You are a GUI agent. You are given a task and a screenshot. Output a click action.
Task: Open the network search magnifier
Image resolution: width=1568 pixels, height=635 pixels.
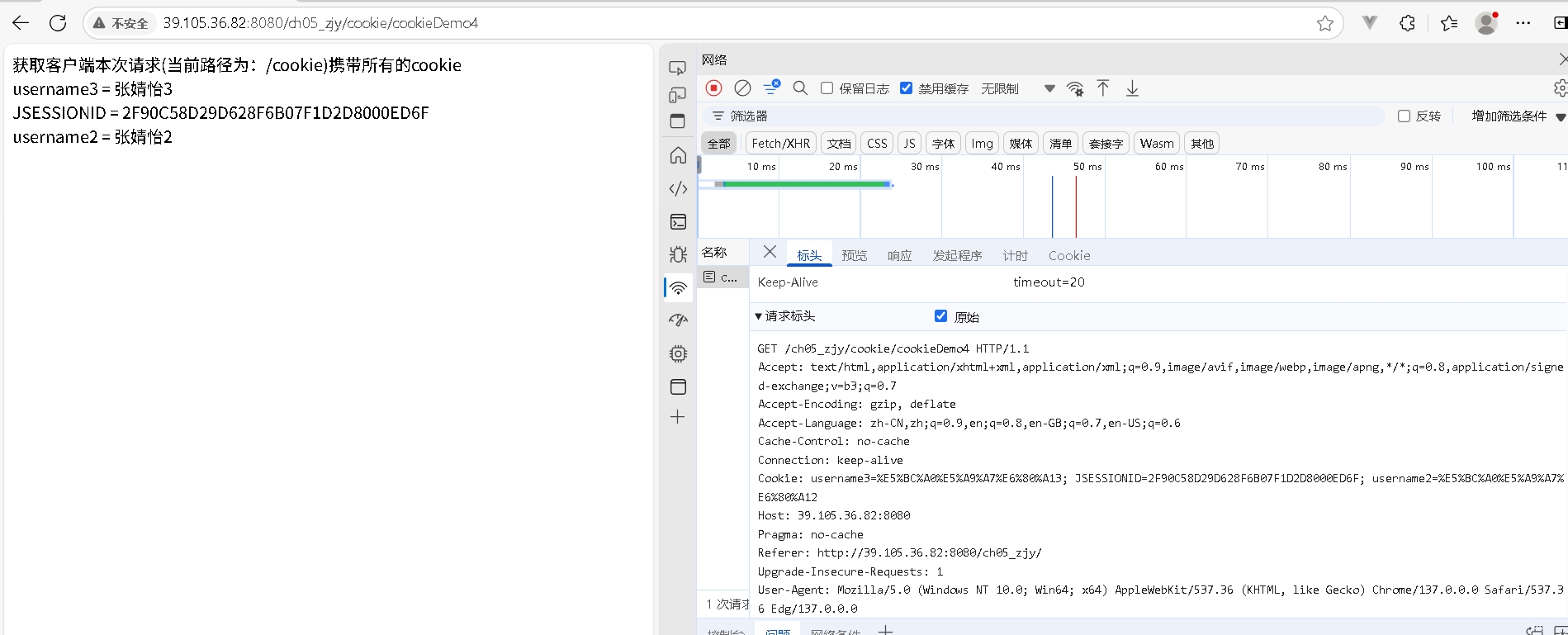(x=799, y=88)
